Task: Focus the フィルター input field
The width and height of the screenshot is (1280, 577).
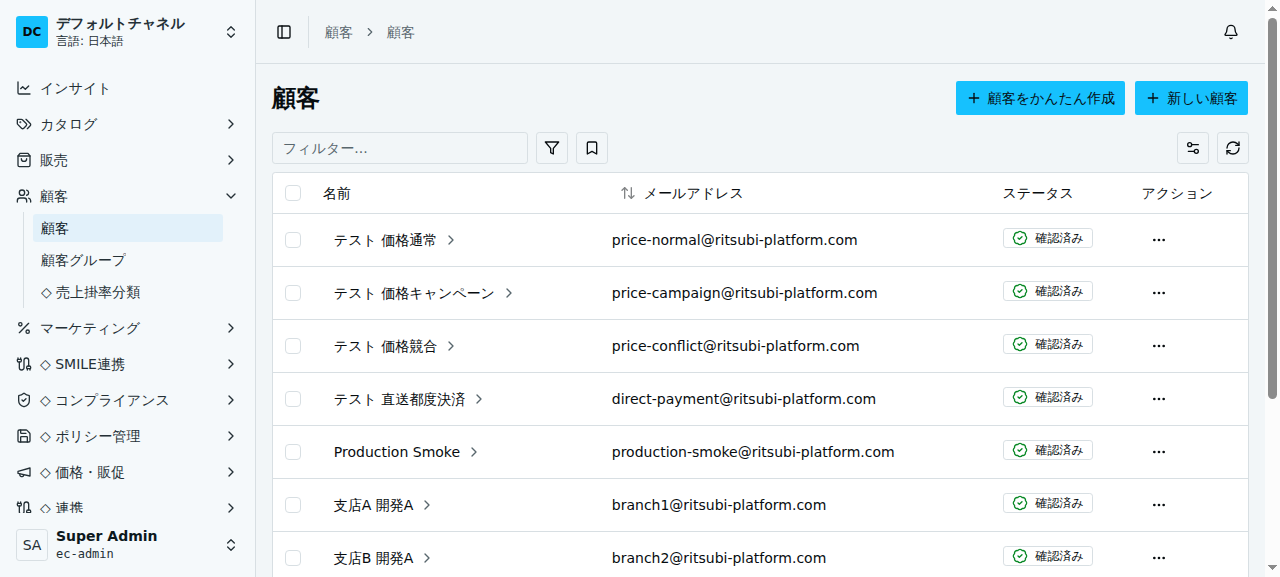Action: (400, 148)
